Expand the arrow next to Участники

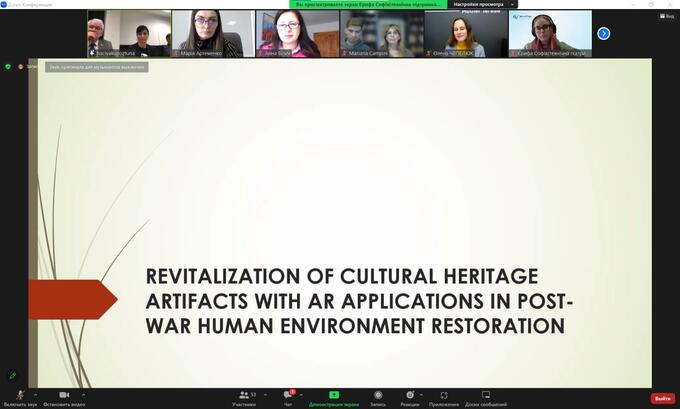[265, 394]
